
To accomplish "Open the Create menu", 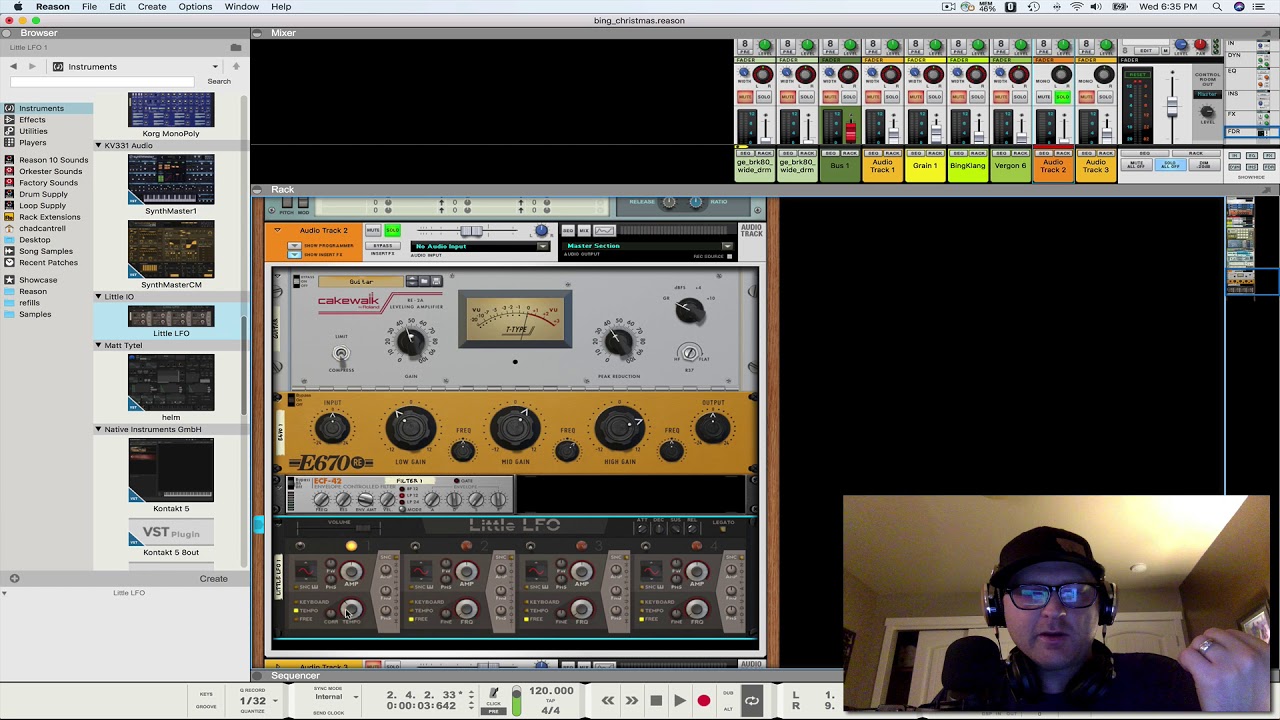I will 152,7.
